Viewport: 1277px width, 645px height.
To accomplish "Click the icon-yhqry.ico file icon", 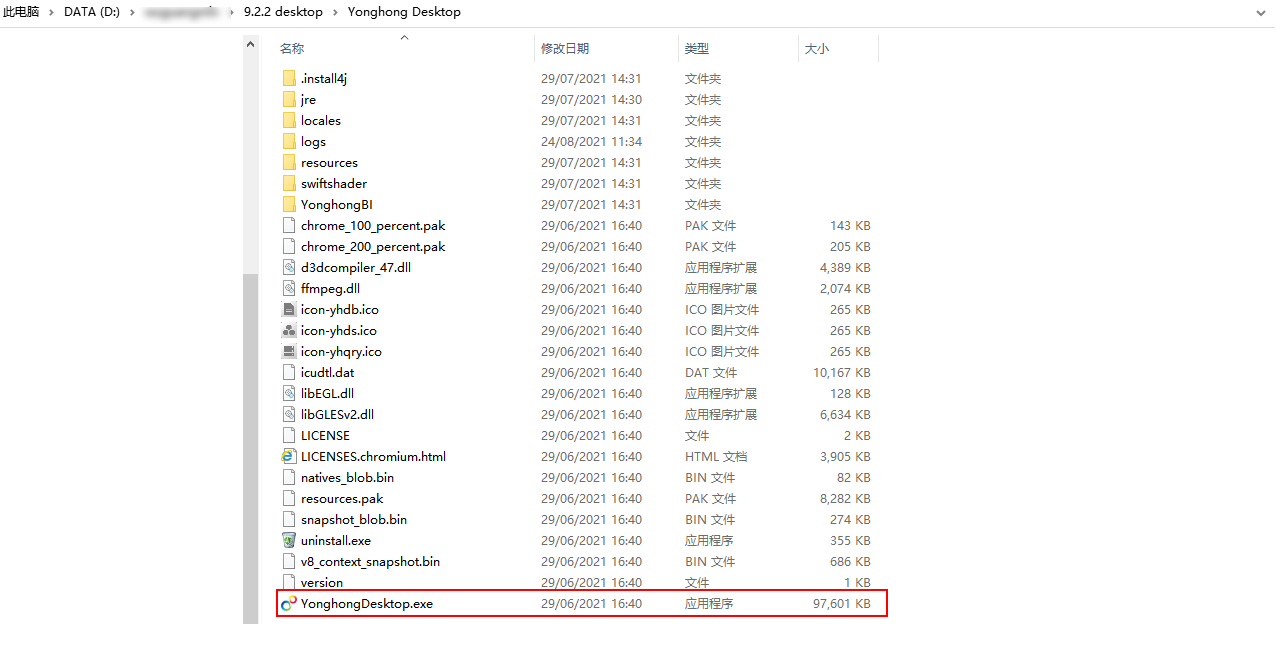I will click(340, 351).
